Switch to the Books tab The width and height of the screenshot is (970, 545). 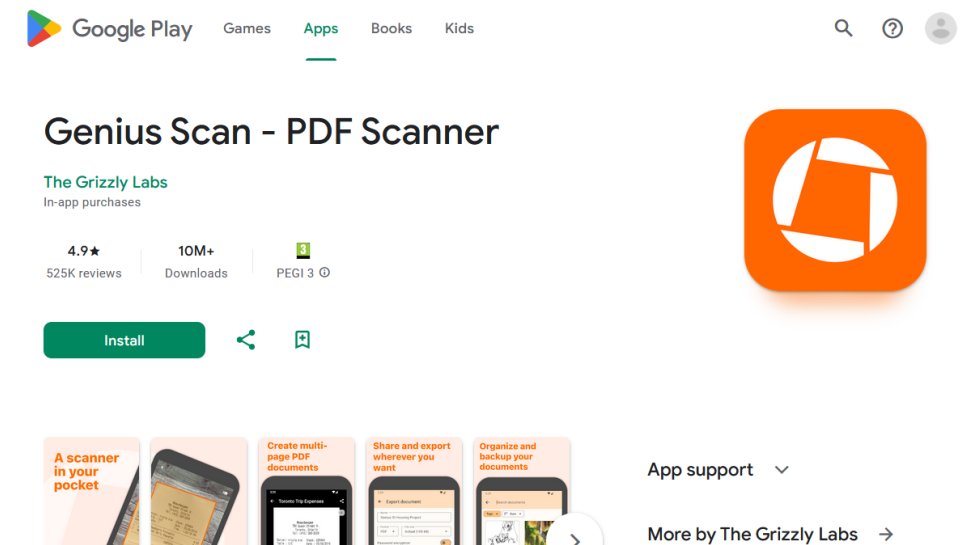[x=391, y=28]
